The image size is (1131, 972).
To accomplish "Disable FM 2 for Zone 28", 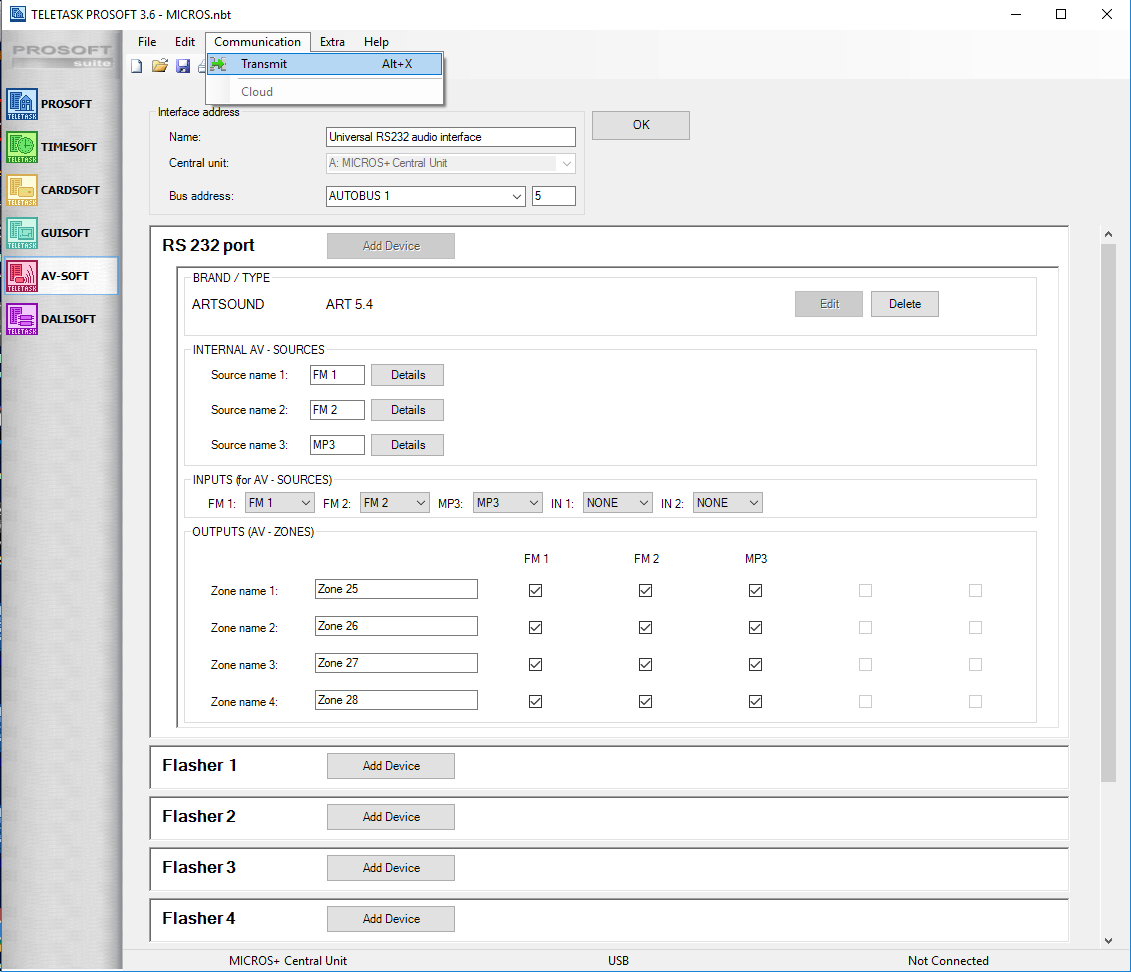I will 645,702.
